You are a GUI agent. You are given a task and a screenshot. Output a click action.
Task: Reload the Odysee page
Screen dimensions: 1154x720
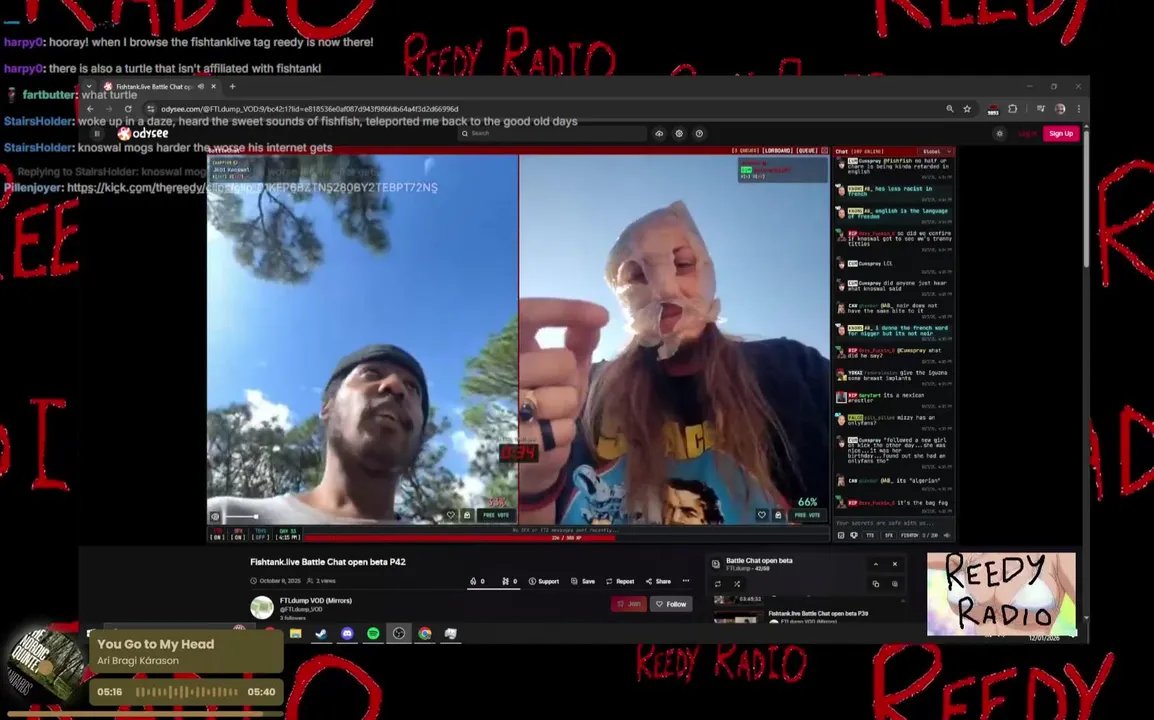click(x=128, y=109)
